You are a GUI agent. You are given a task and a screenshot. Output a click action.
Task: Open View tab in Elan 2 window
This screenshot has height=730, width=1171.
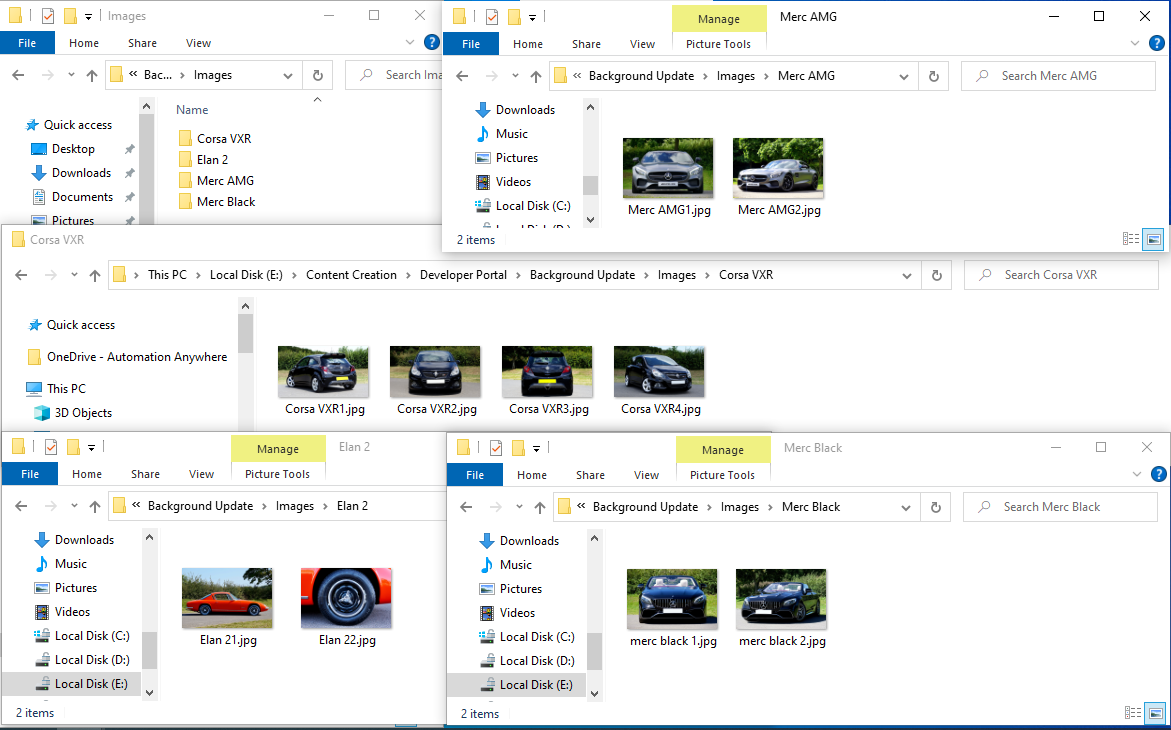tap(202, 474)
